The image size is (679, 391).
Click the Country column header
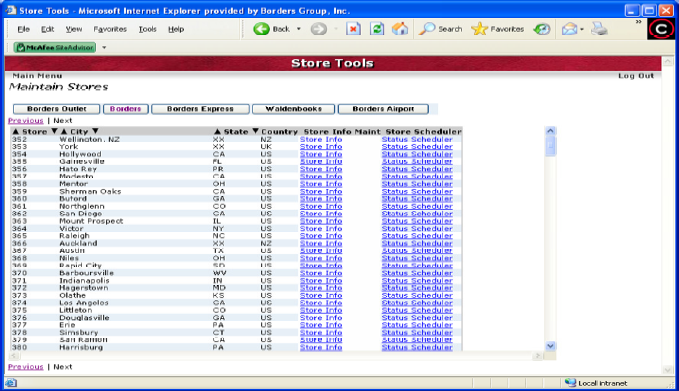tap(279, 131)
